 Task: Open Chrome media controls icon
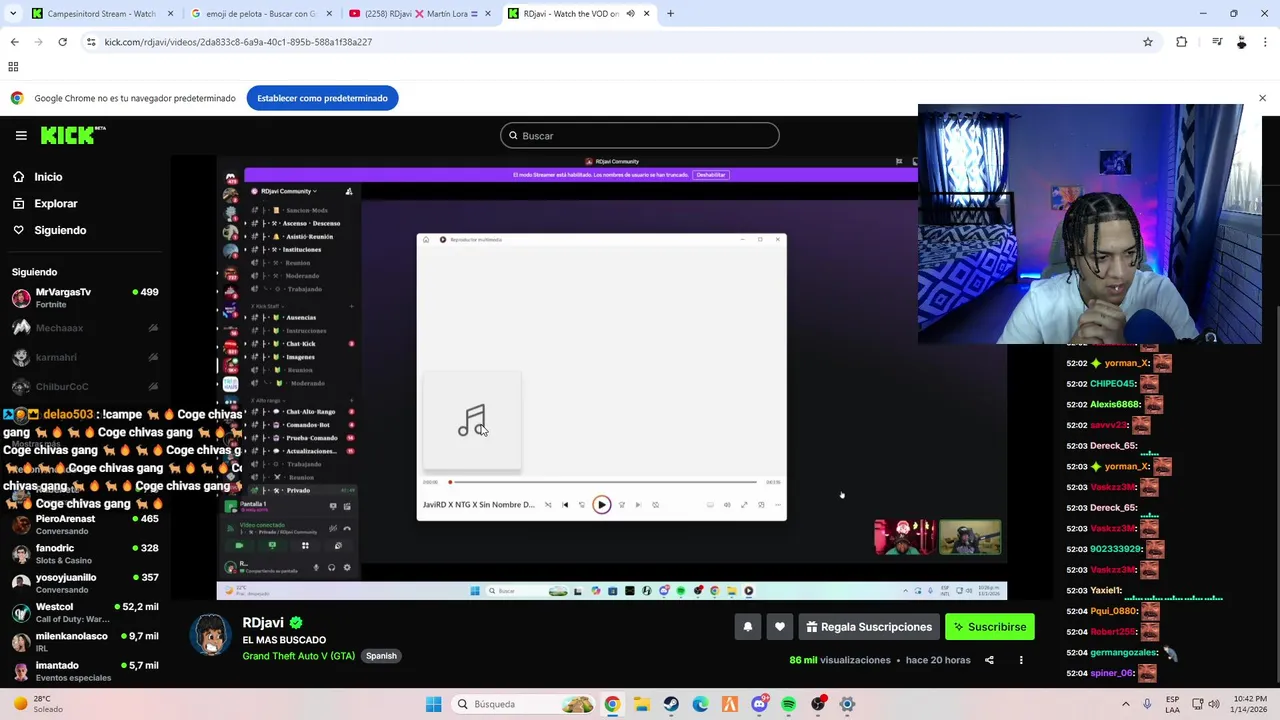1217,42
